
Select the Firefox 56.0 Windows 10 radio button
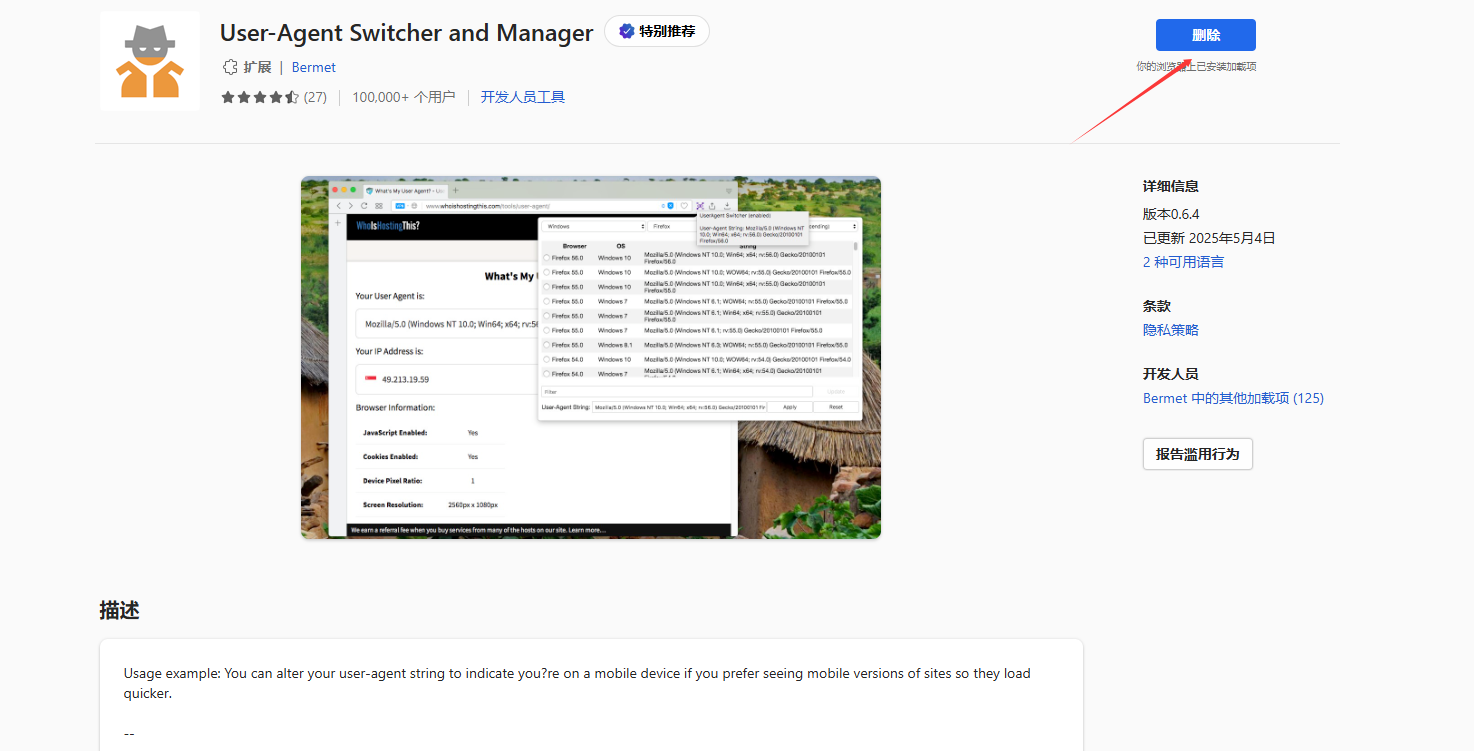[546, 258]
